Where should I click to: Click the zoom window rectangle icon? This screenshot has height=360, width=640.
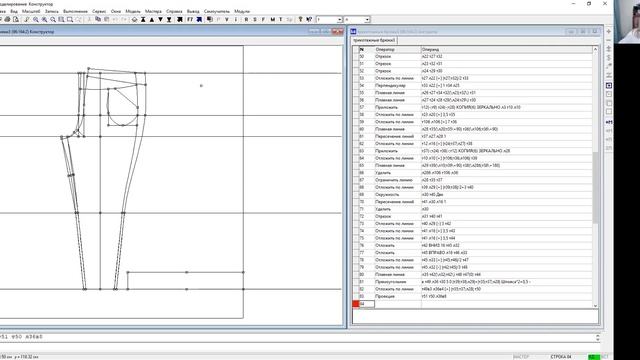click(x=70, y=19)
